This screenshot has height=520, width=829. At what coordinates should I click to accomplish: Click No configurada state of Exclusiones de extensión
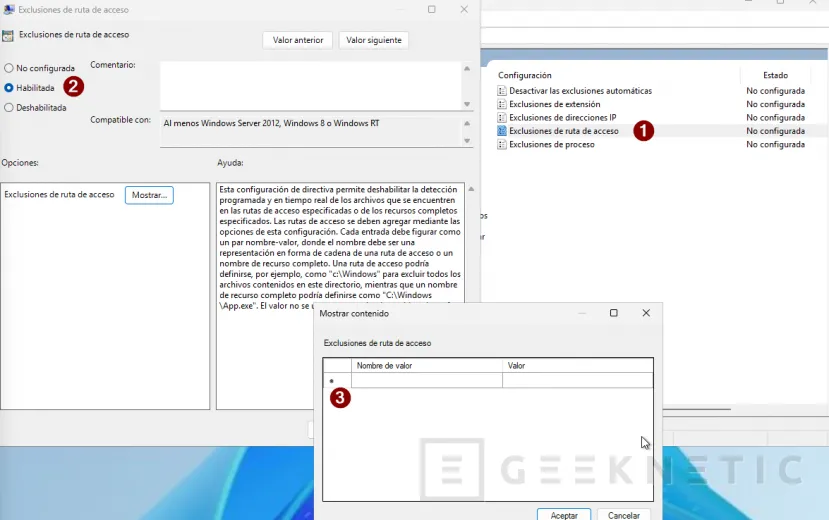(x=775, y=104)
